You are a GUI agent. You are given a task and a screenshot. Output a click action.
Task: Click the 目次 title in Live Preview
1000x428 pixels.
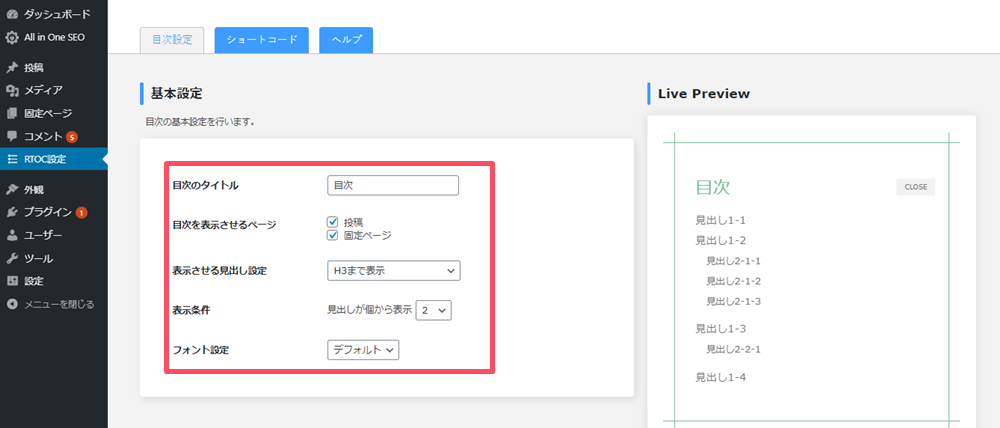point(712,187)
